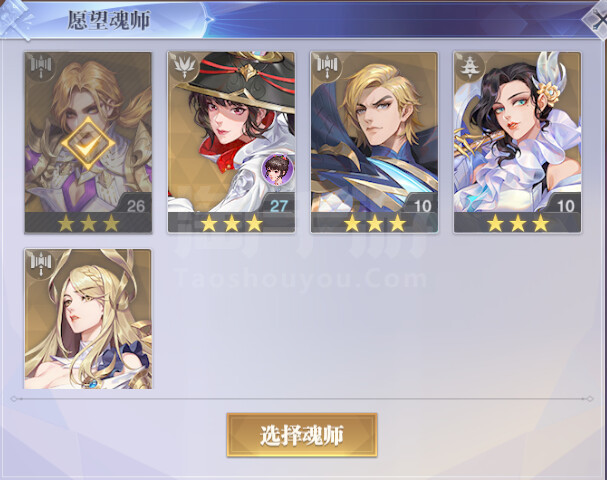Open the small round girl avatar badge
The height and width of the screenshot is (480, 607).
pyautogui.click(x=277, y=168)
